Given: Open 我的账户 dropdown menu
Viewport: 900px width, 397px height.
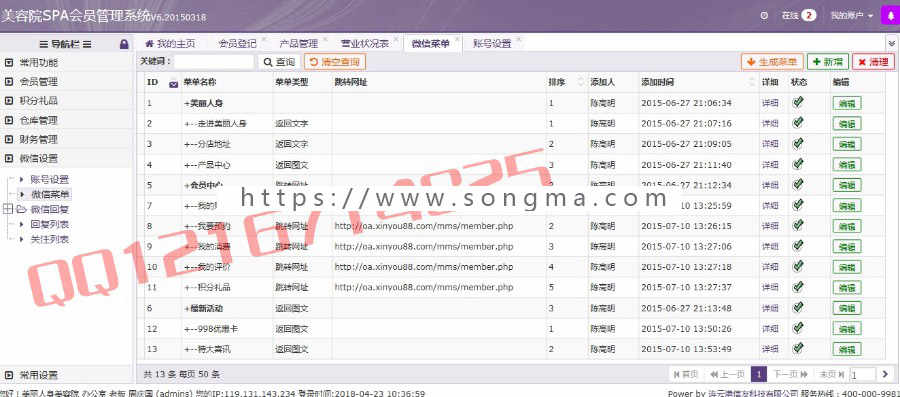Looking at the screenshot, I should tap(852, 16).
